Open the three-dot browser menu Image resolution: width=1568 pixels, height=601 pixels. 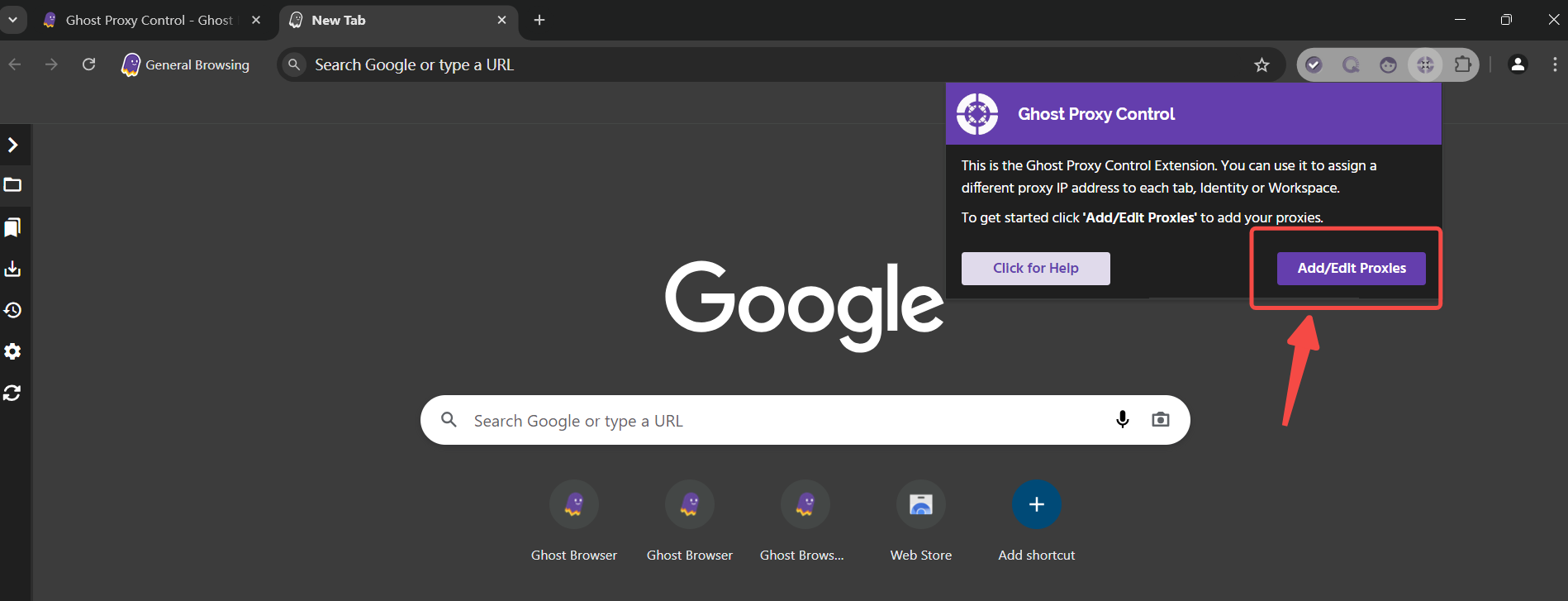(1555, 64)
